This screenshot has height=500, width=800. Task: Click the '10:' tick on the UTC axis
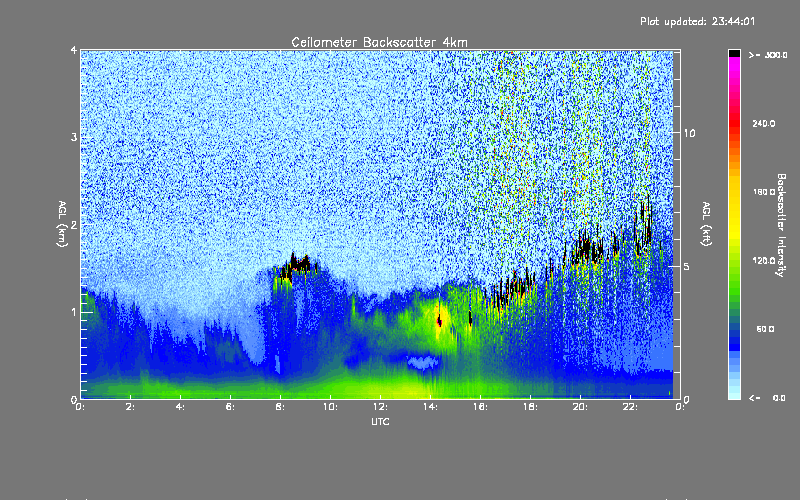pyautogui.click(x=330, y=407)
